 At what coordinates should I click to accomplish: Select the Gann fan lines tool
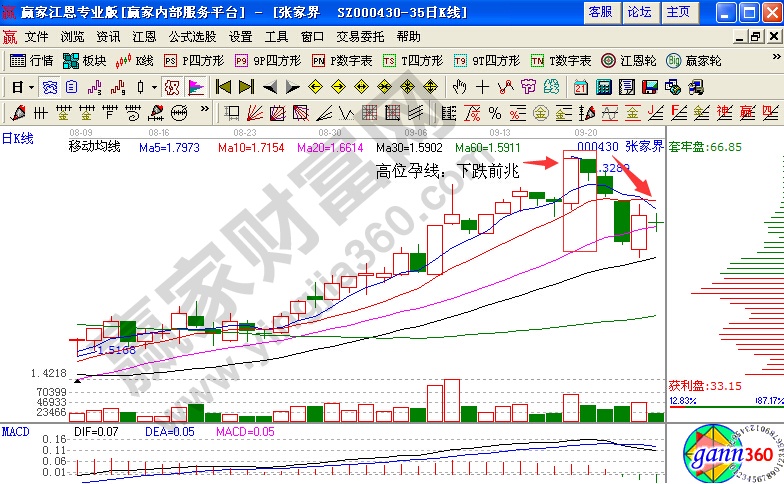[254, 114]
